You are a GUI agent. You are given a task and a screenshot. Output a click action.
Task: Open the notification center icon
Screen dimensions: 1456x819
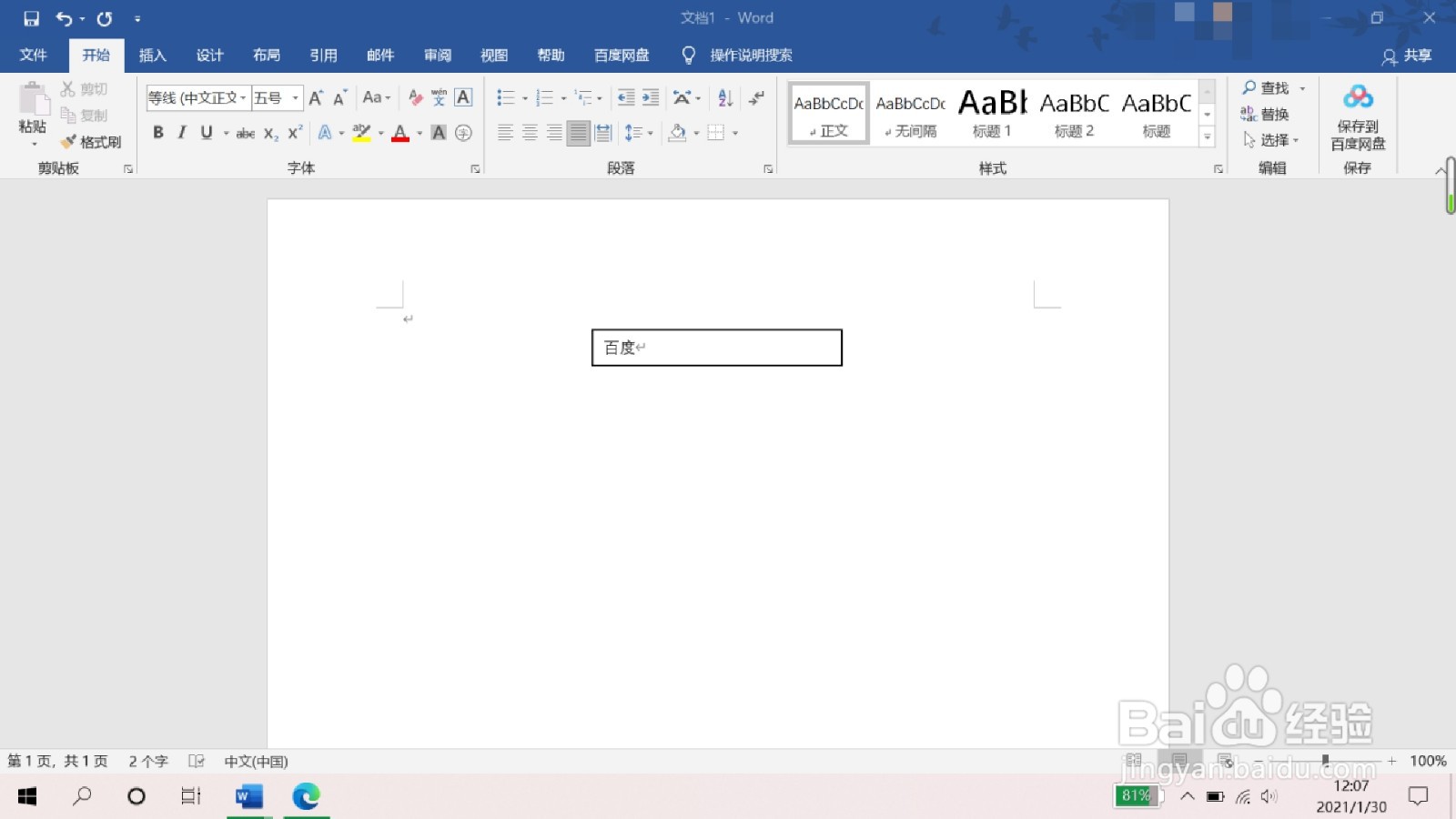pyautogui.click(x=1418, y=796)
